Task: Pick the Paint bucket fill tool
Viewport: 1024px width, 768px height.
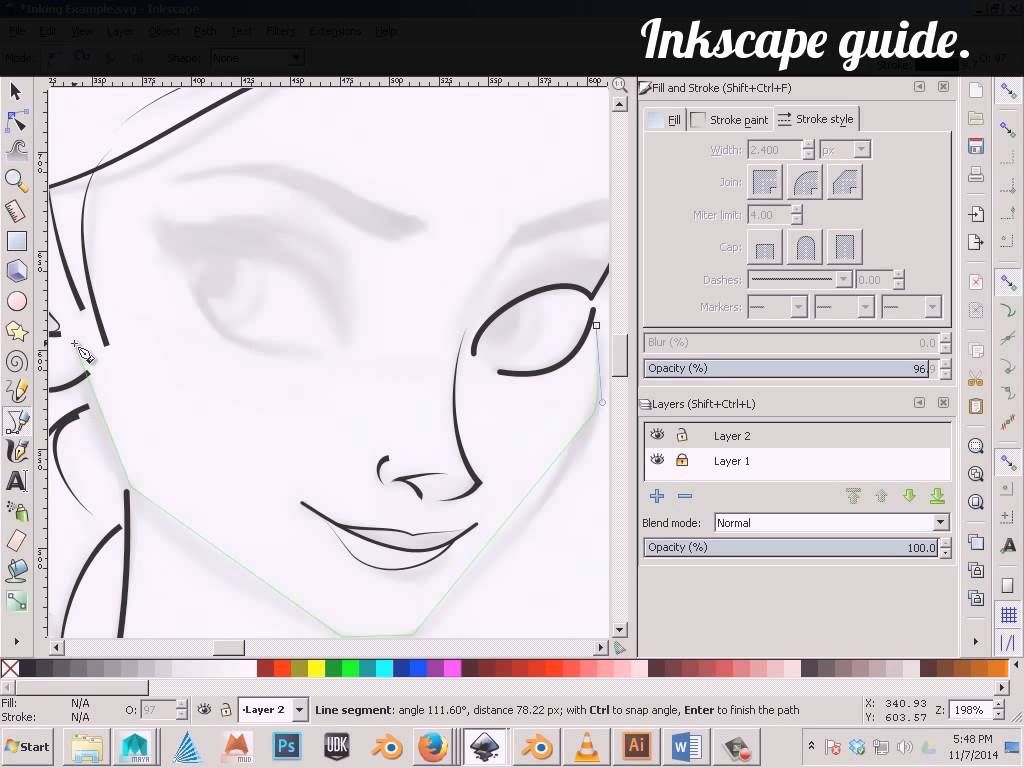Action: 15,570
